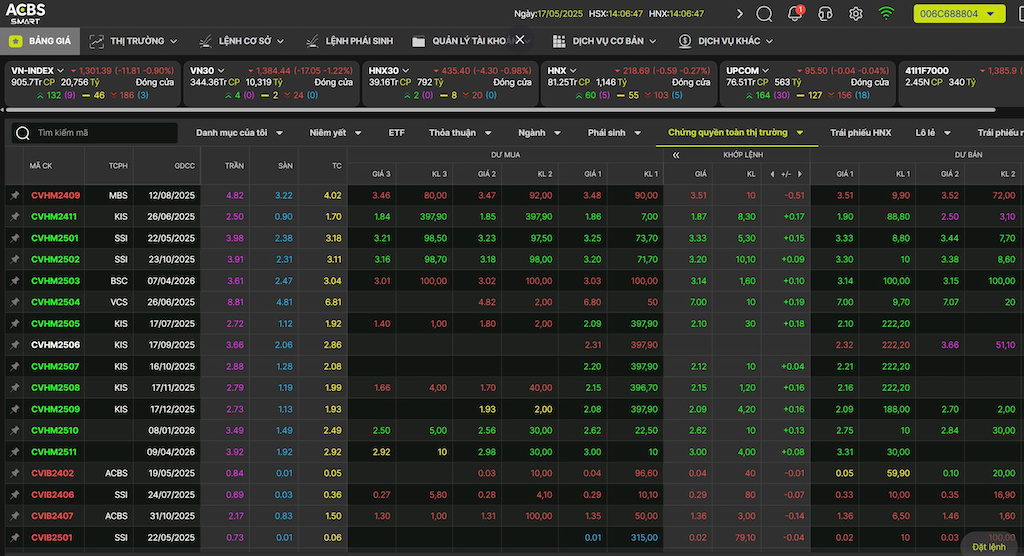Pin the CVHM2508 row

pyautogui.click(x=14, y=388)
